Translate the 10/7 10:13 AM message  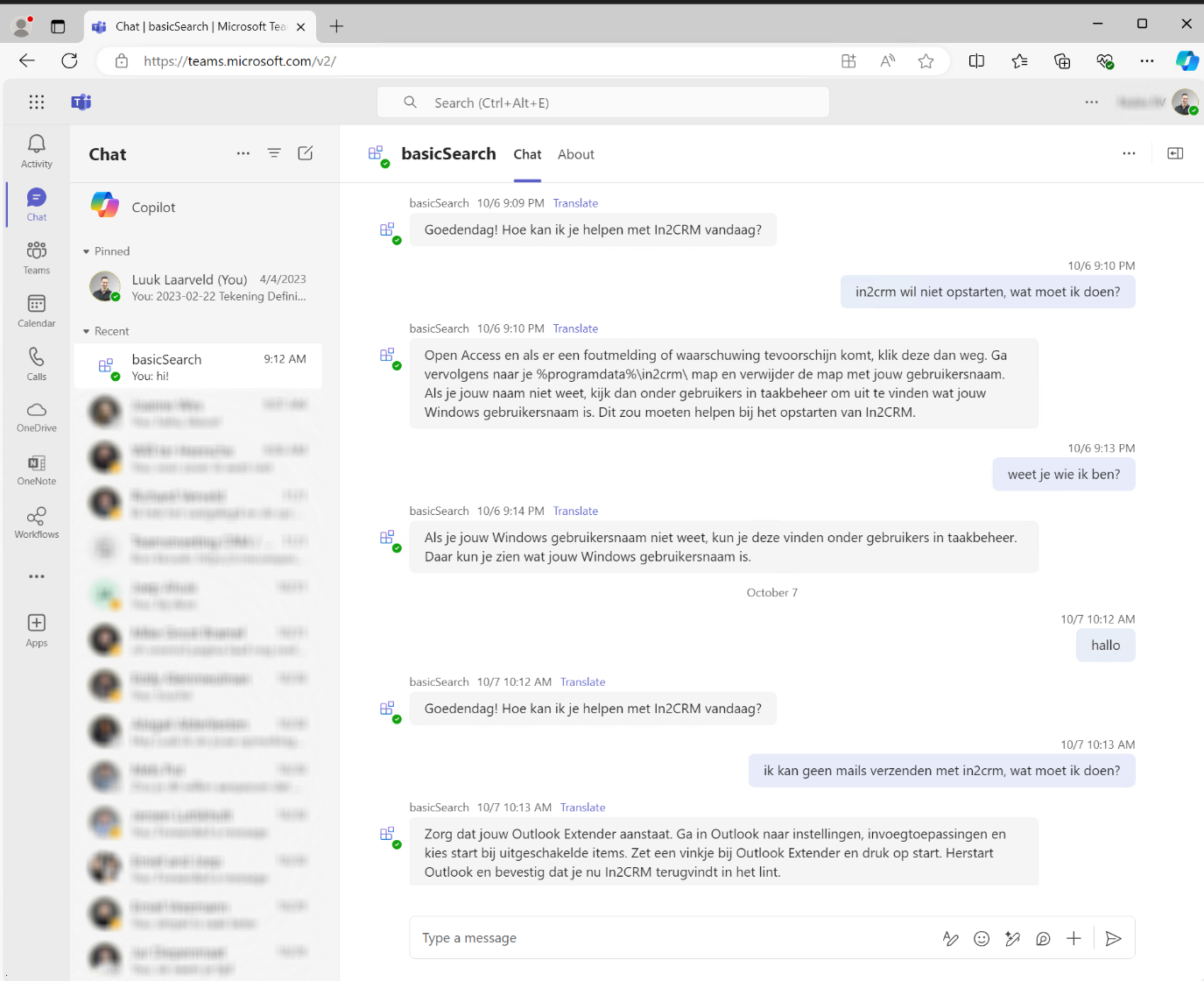click(582, 808)
